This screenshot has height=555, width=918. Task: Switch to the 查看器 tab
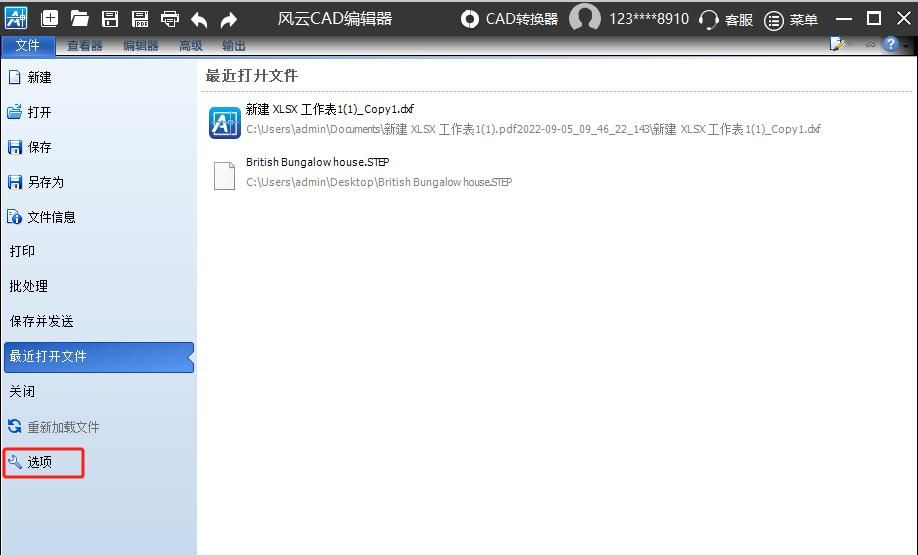click(84, 46)
